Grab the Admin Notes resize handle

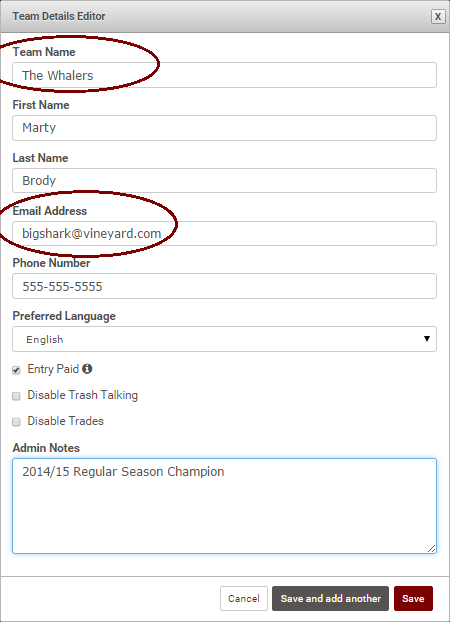[x=432, y=549]
